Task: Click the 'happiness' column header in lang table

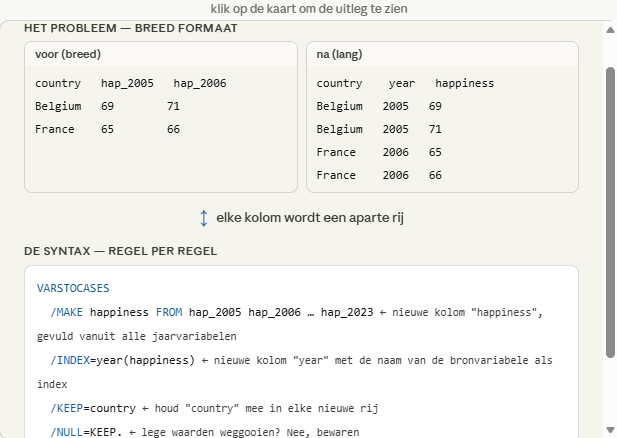Action: 464,83
